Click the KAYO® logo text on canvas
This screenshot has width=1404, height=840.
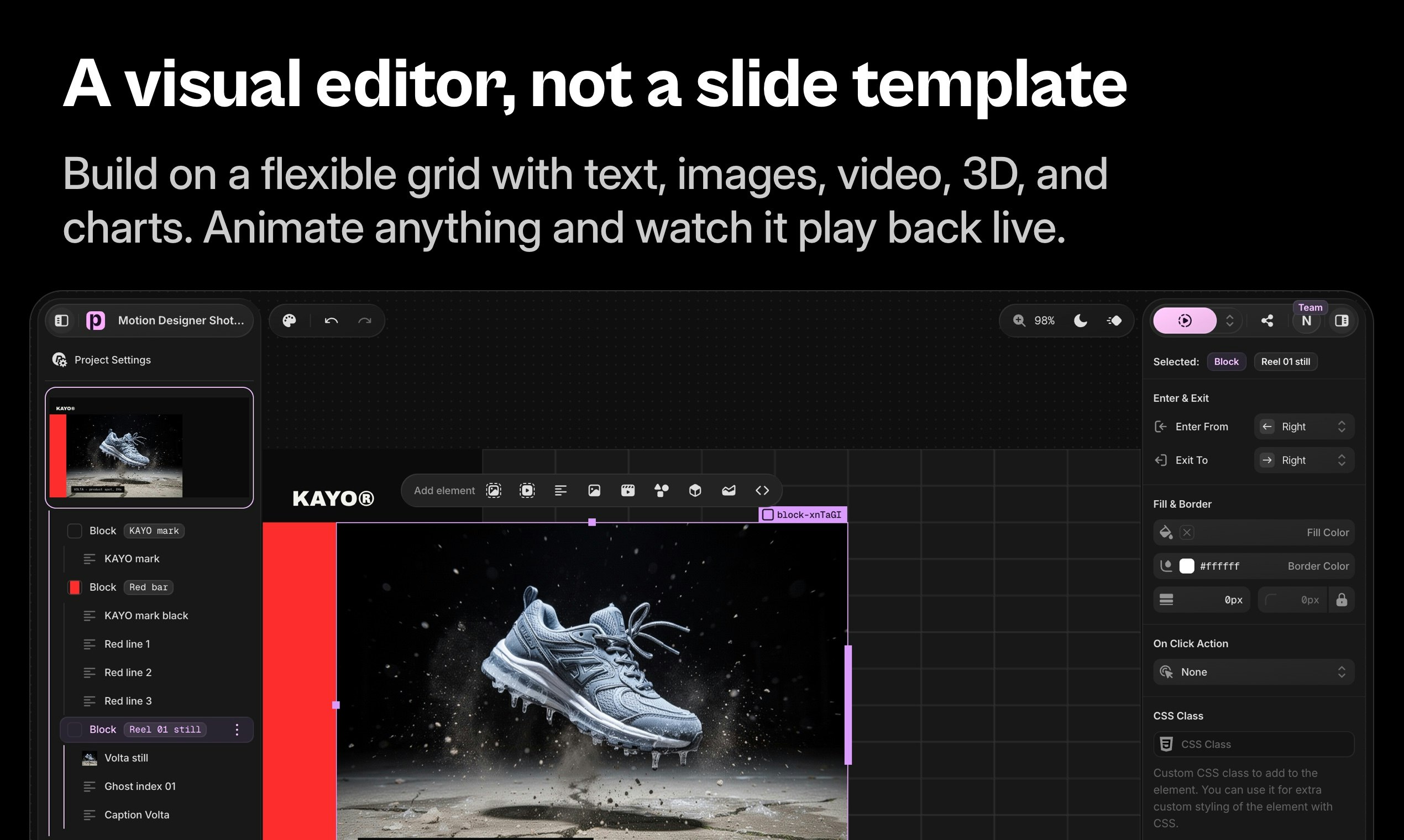coord(333,498)
